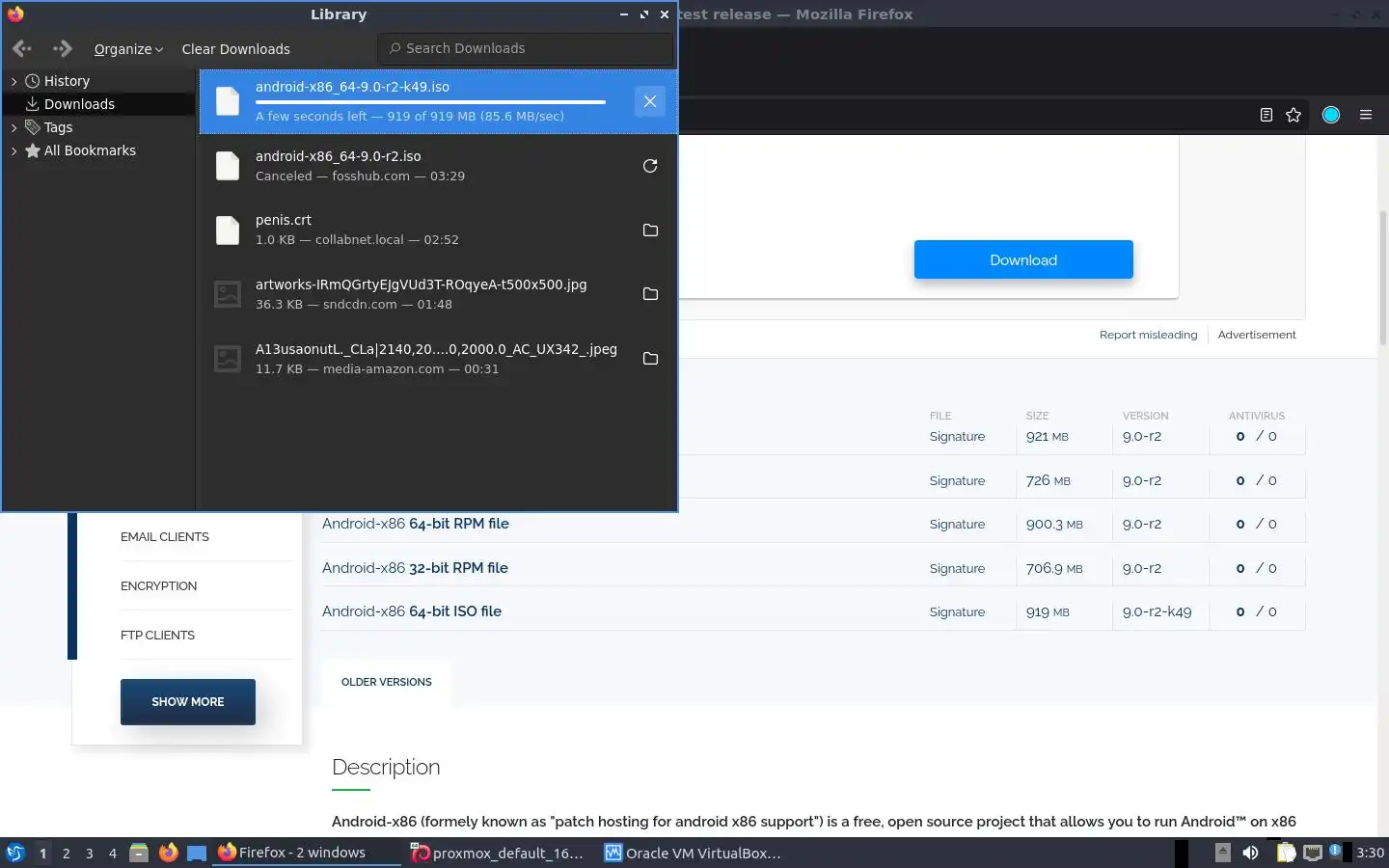
Task: Open network monitor tray icon
Action: pyautogui.click(x=1313, y=853)
